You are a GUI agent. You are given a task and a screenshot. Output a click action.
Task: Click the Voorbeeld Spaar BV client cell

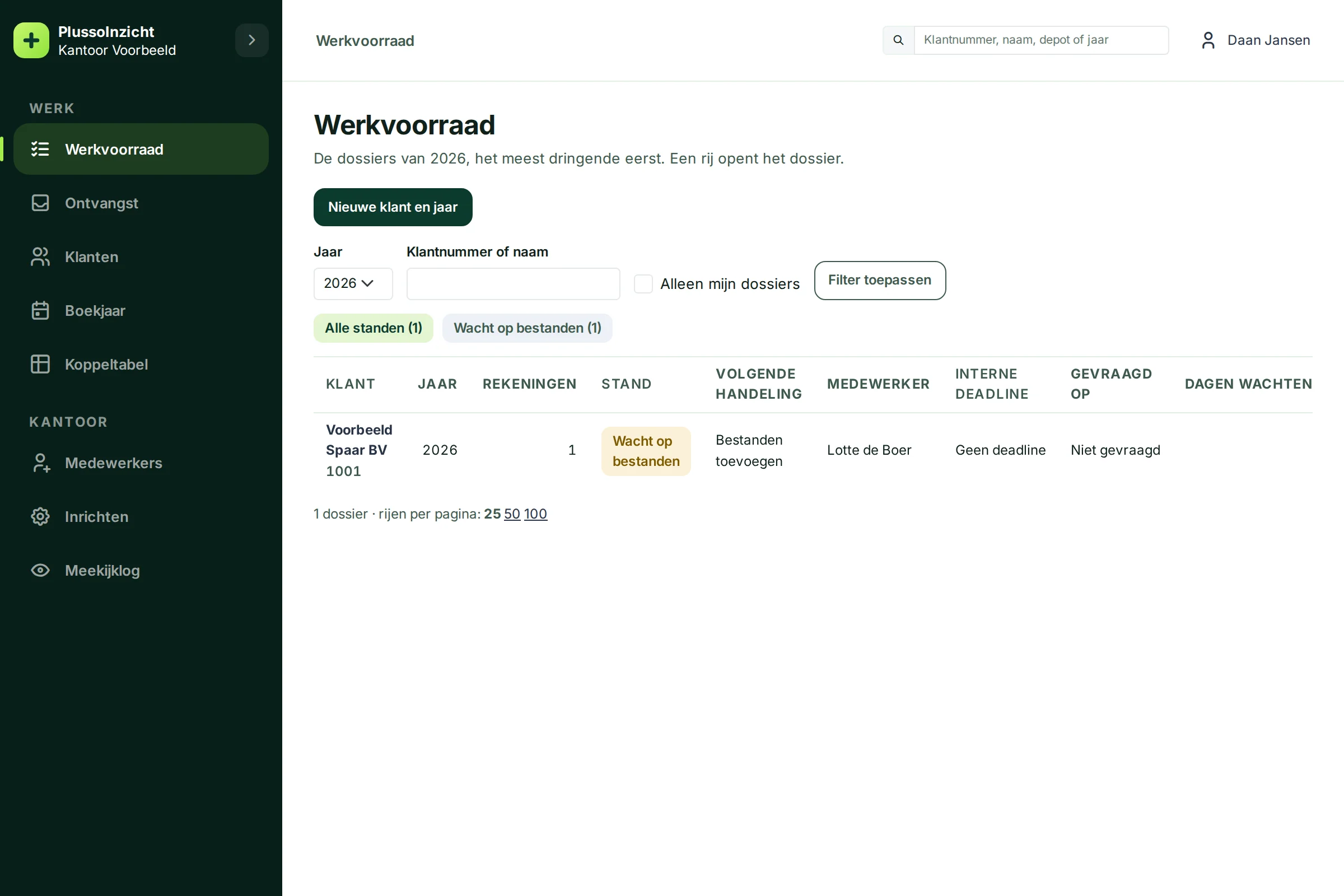pyautogui.click(x=359, y=450)
